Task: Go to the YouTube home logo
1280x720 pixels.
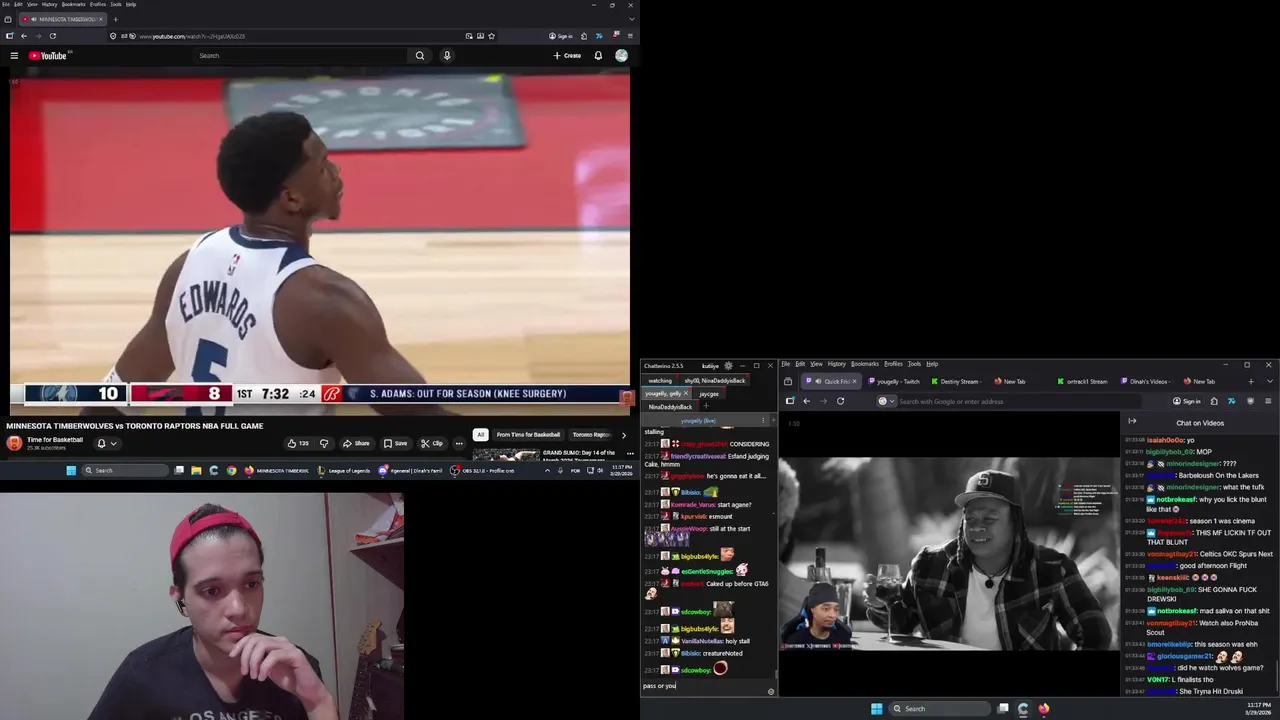Action: click(x=47, y=56)
